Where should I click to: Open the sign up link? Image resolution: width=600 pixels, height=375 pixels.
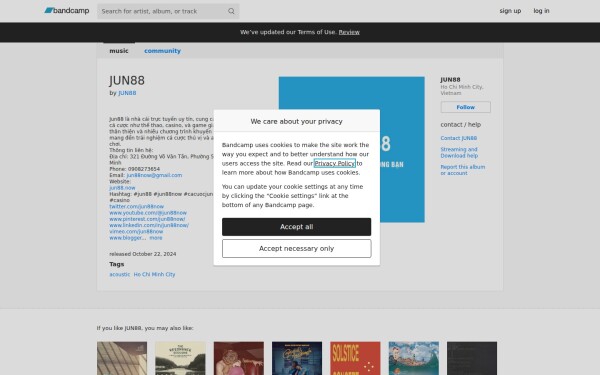(510, 11)
